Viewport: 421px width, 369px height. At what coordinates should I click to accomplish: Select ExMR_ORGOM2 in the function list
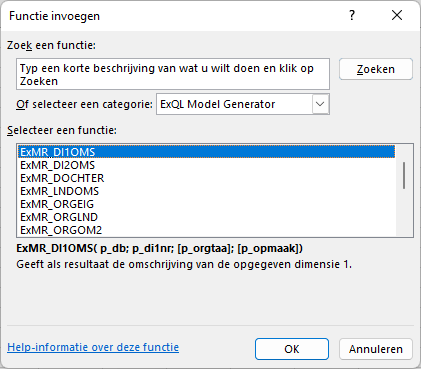pyautogui.click(x=206, y=230)
